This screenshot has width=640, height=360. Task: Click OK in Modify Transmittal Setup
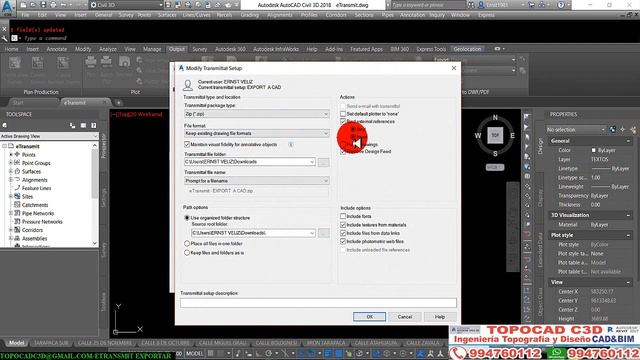pyautogui.click(x=369, y=317)
